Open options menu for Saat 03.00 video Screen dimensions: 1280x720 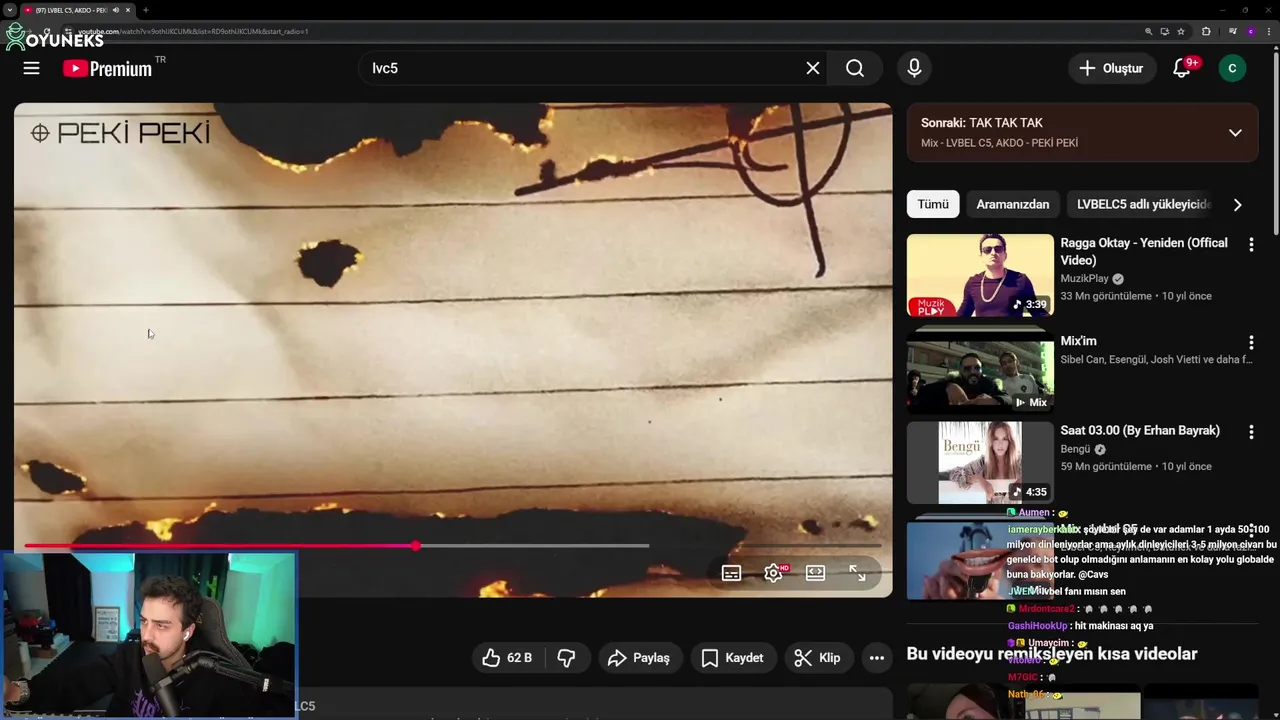coord(1251,432)
